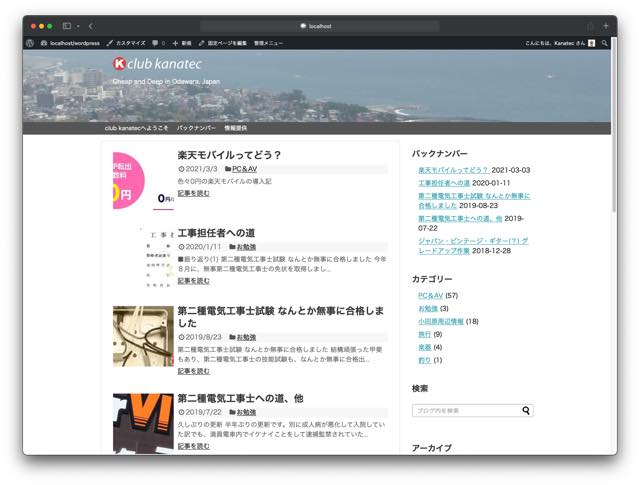
Task: Click 固定ページを編集 in admin bar
Action: (223, 43)
